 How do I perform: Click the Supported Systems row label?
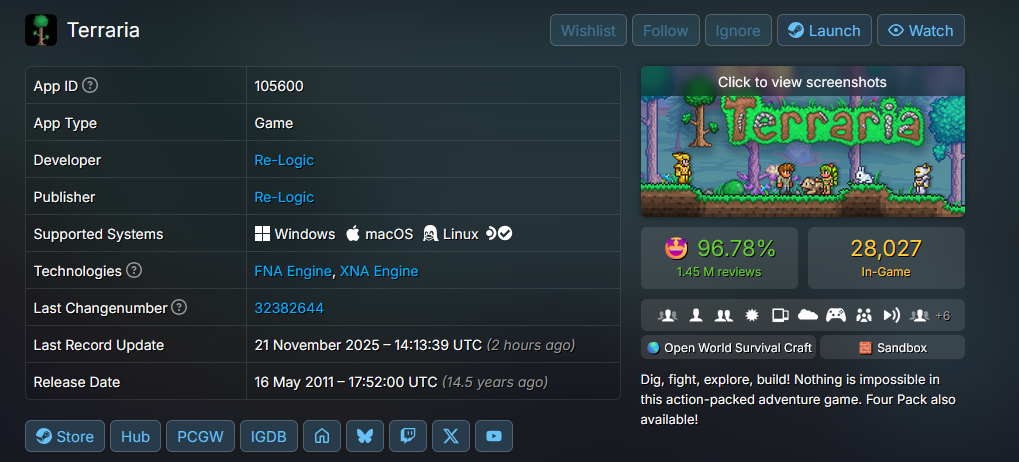point(99,234)
